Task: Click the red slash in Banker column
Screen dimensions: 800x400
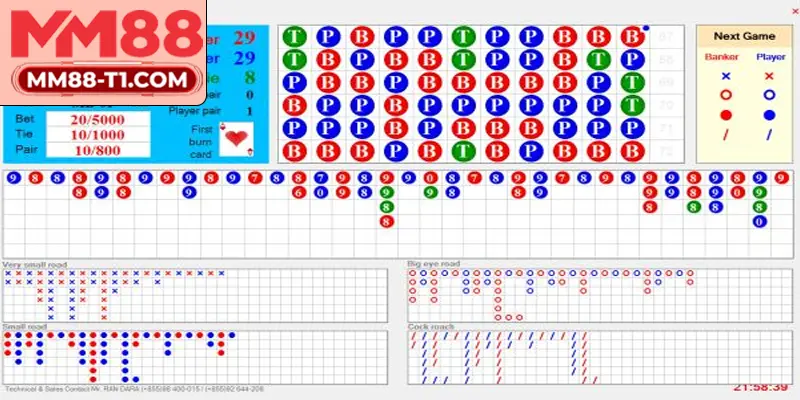Action: [x=726, y=135]
